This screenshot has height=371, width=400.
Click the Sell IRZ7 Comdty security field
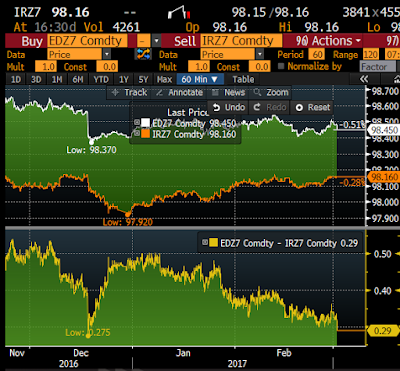click(x=241, y=41)
